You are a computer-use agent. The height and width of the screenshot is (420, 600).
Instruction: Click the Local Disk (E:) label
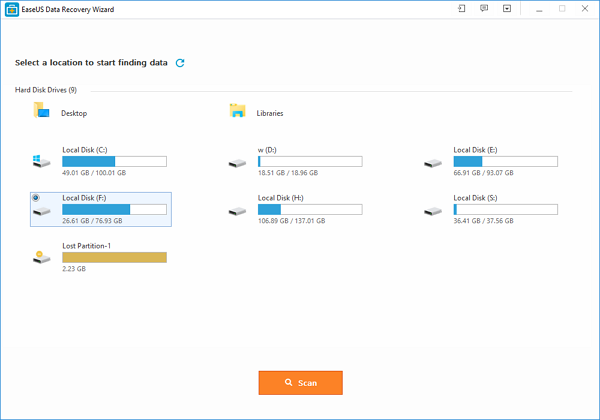475,150
